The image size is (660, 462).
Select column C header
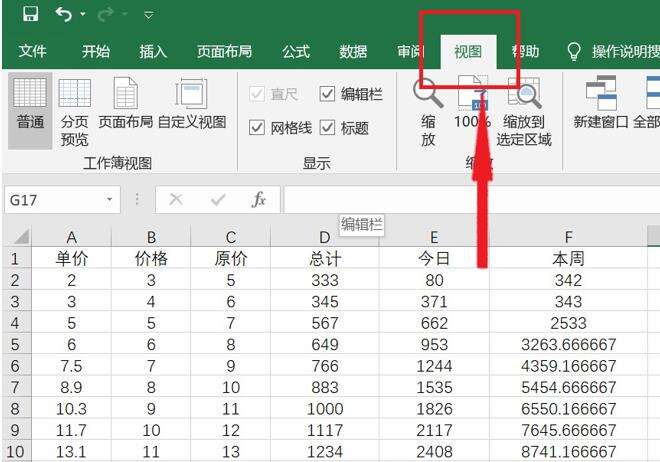click(x=231, y=237)
